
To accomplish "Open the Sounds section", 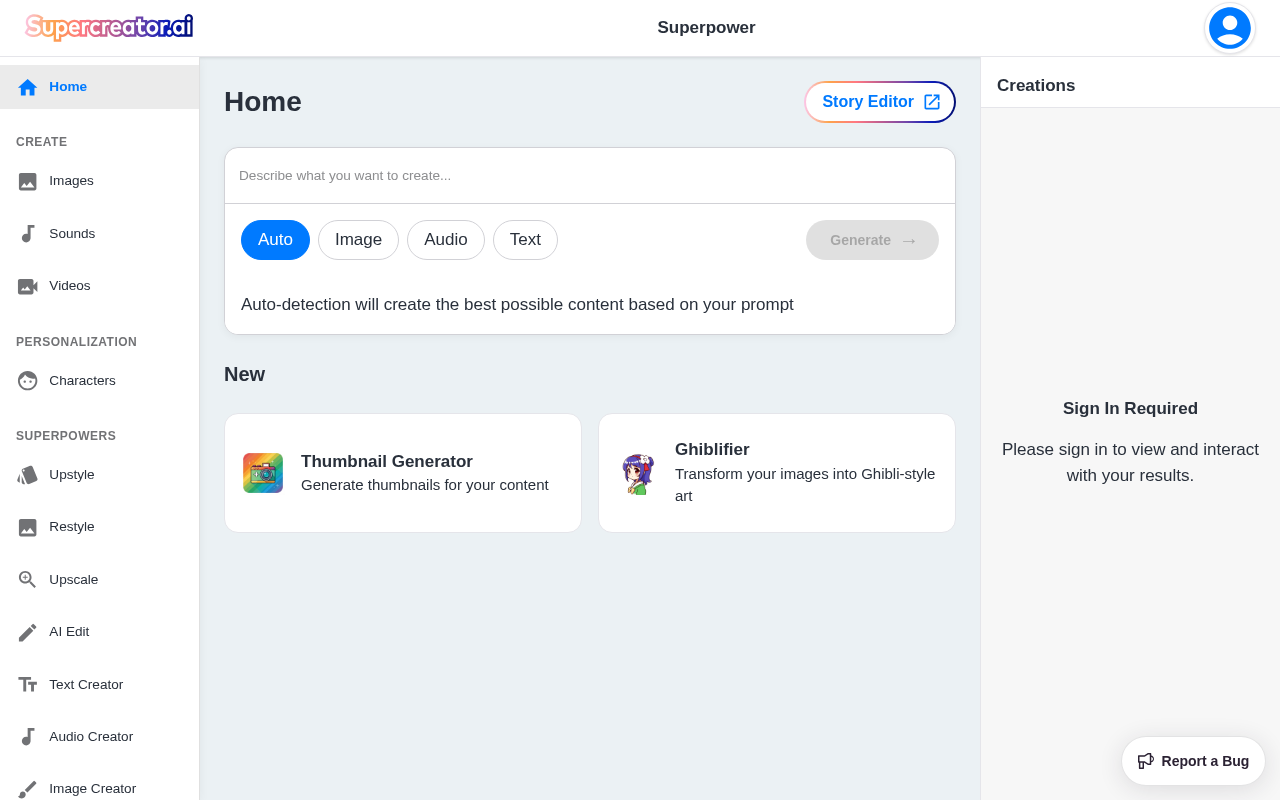I will [27, 233].
